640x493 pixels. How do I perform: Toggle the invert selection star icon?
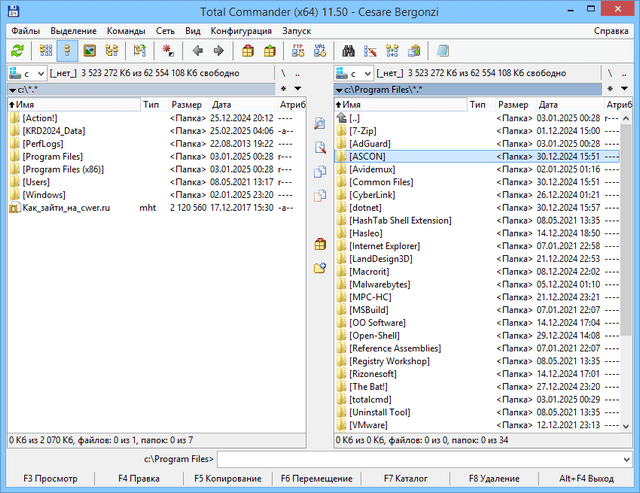coord(166,50)
